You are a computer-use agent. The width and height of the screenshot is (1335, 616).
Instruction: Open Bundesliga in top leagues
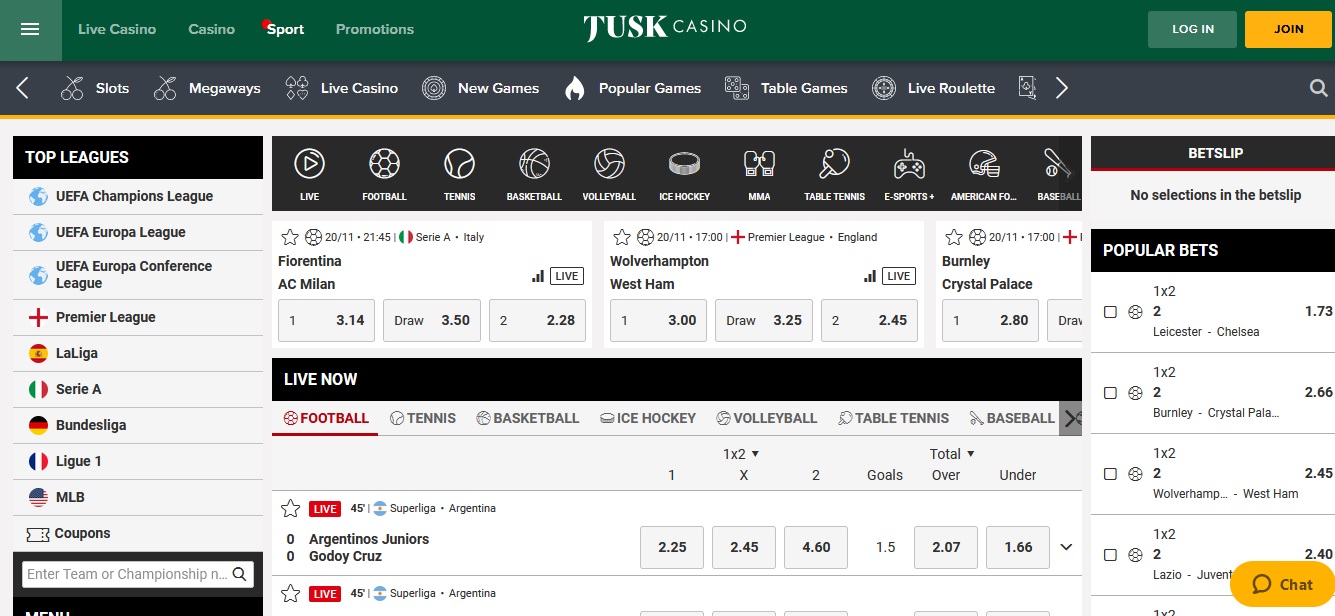pos(138,425)
